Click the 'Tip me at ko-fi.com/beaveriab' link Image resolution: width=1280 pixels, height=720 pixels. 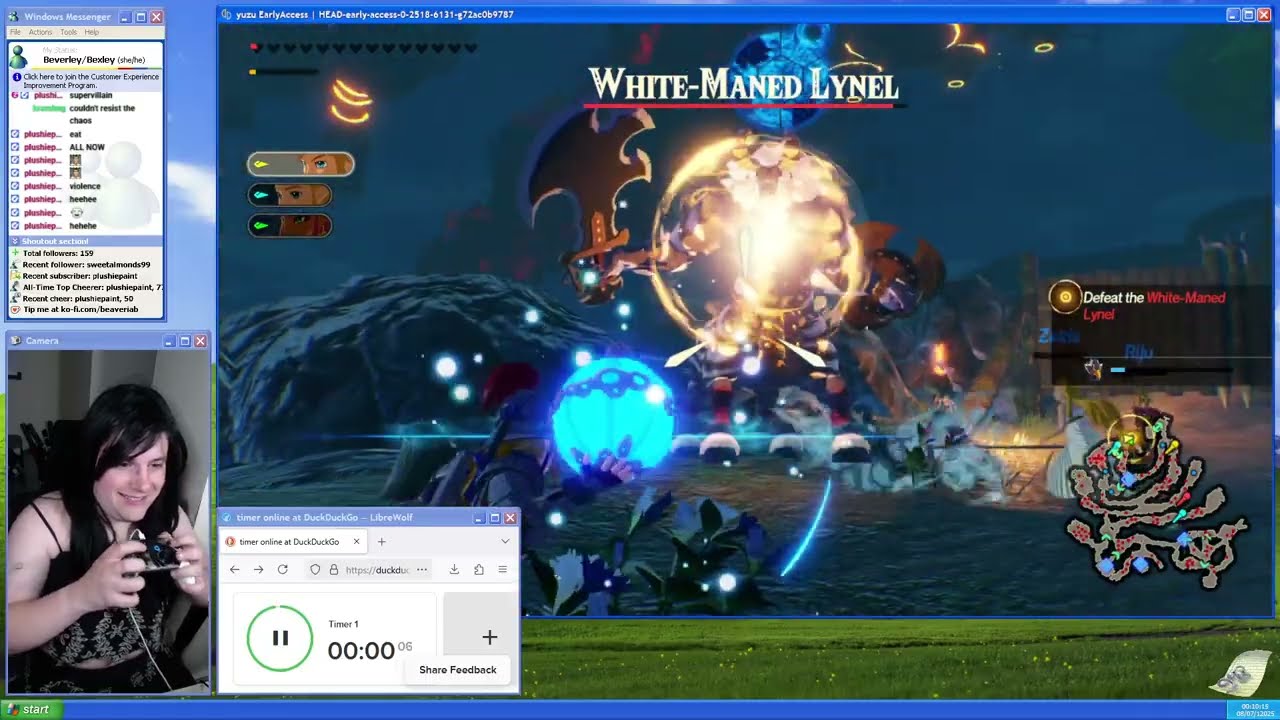coord(80,309)
